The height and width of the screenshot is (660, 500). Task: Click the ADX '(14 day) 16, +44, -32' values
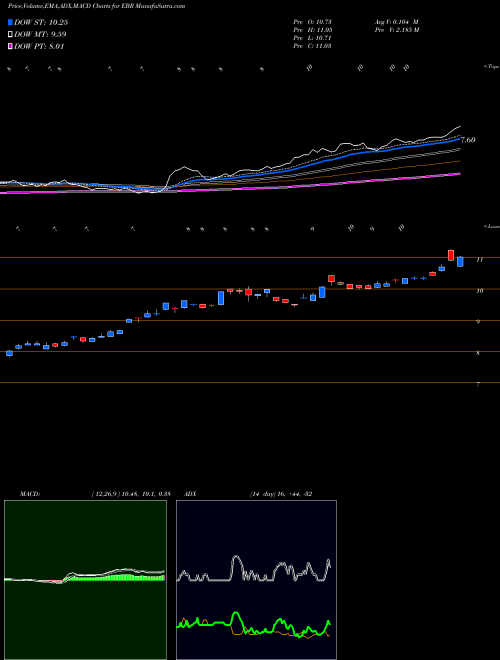click(x=280, y=494)
